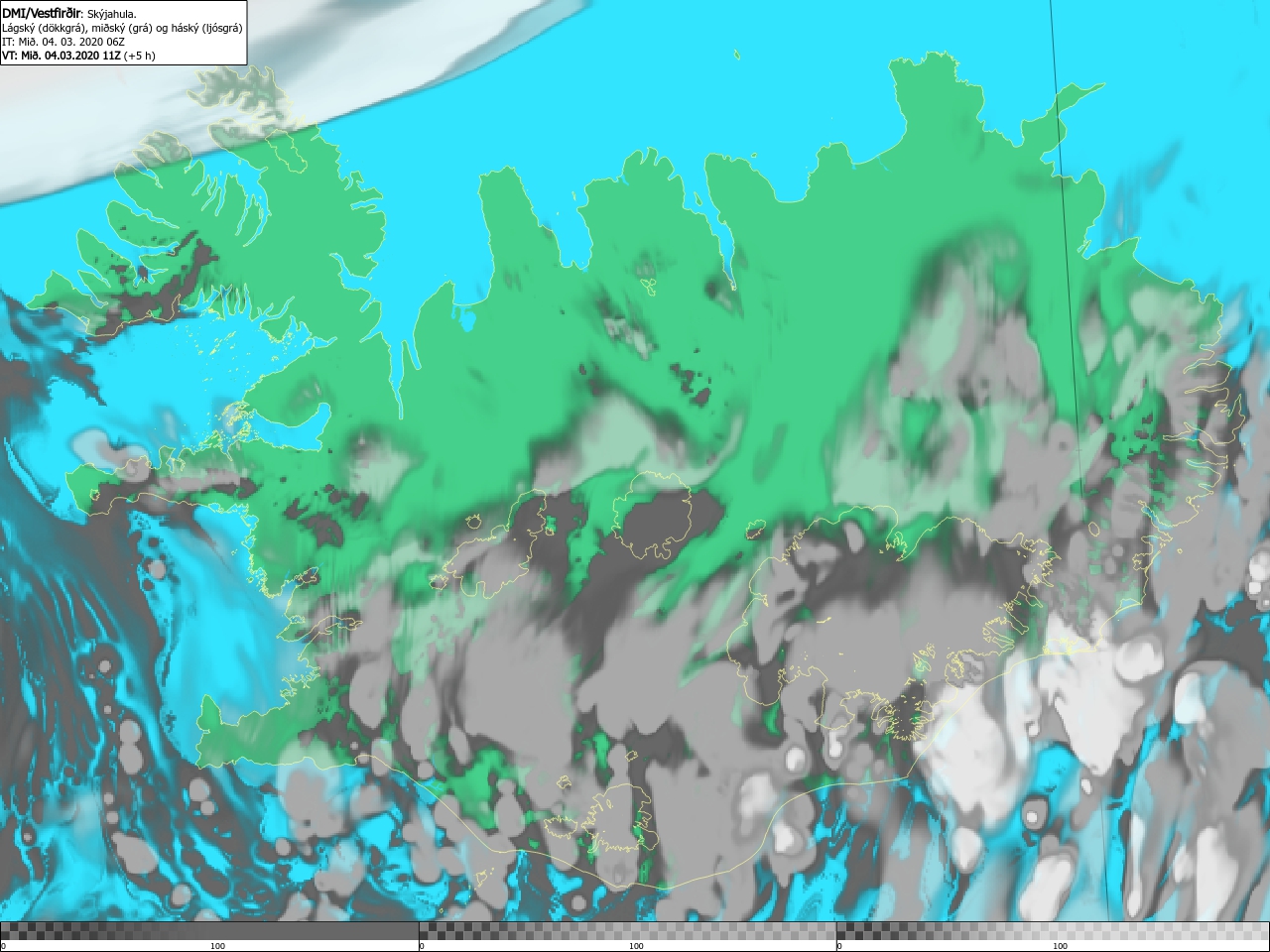
Task: Click the 'Lágský (dökkgrá), miðský (grá) og háský (ljósgrá)' legend line
Action: click(122, 28)
